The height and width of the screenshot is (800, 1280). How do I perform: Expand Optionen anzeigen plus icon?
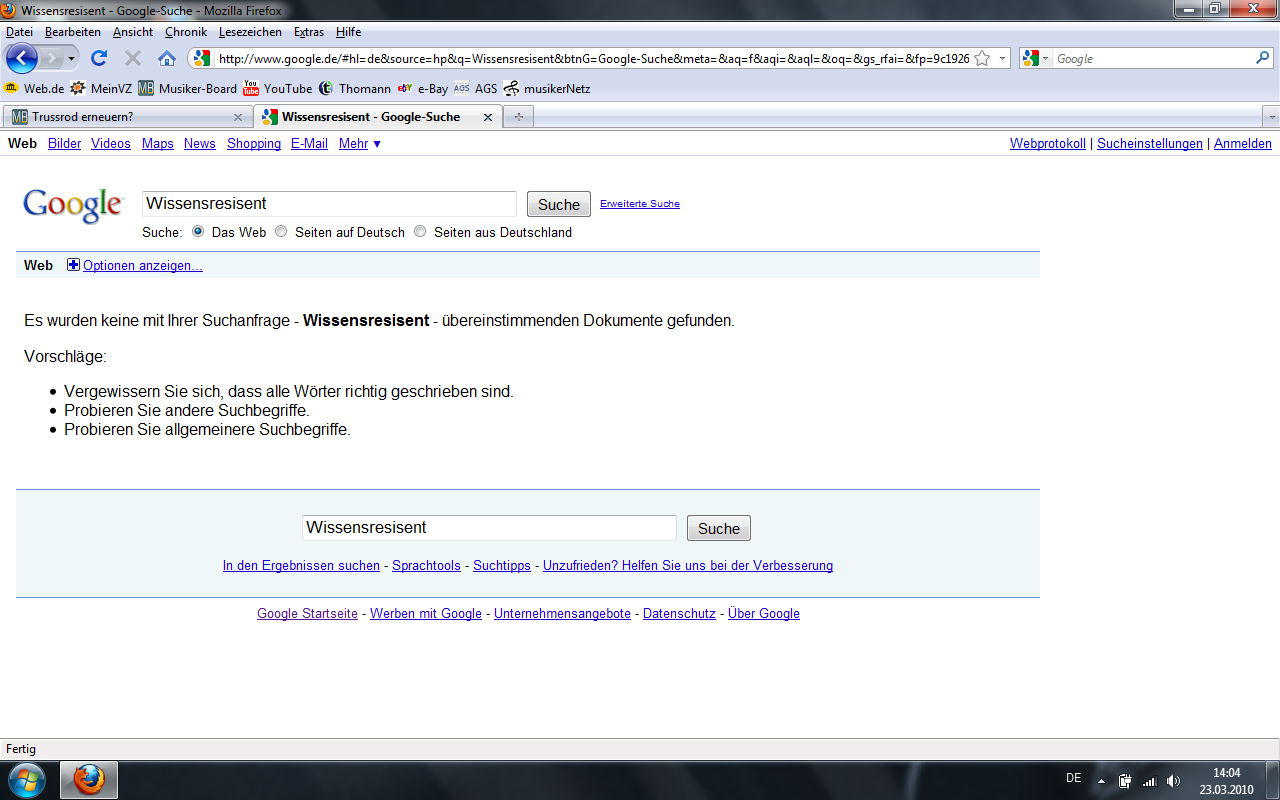coord(73,265)
